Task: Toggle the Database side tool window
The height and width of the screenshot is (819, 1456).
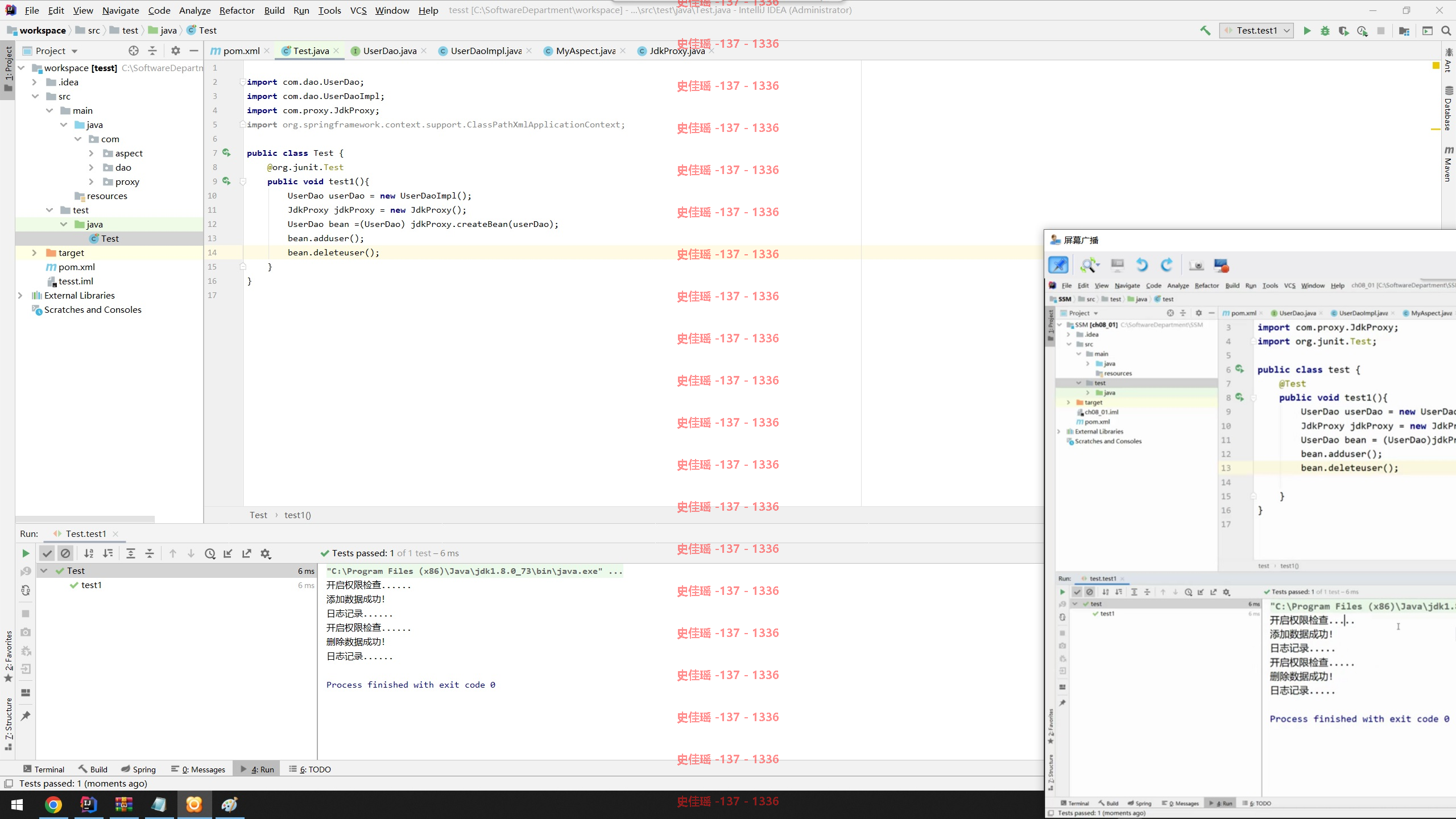Action: [x=1448, y=108]
